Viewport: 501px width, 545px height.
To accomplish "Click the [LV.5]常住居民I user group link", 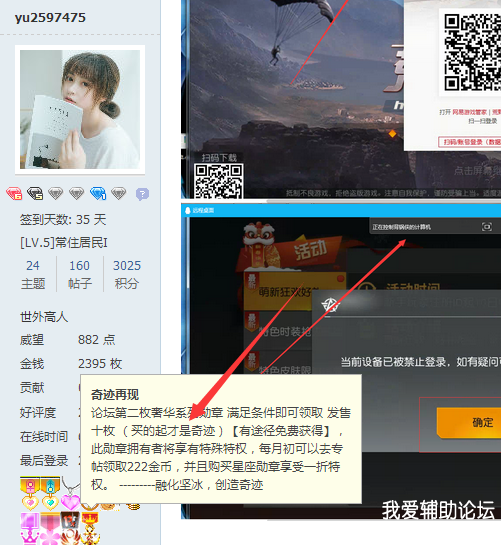I will pos(64,243).
